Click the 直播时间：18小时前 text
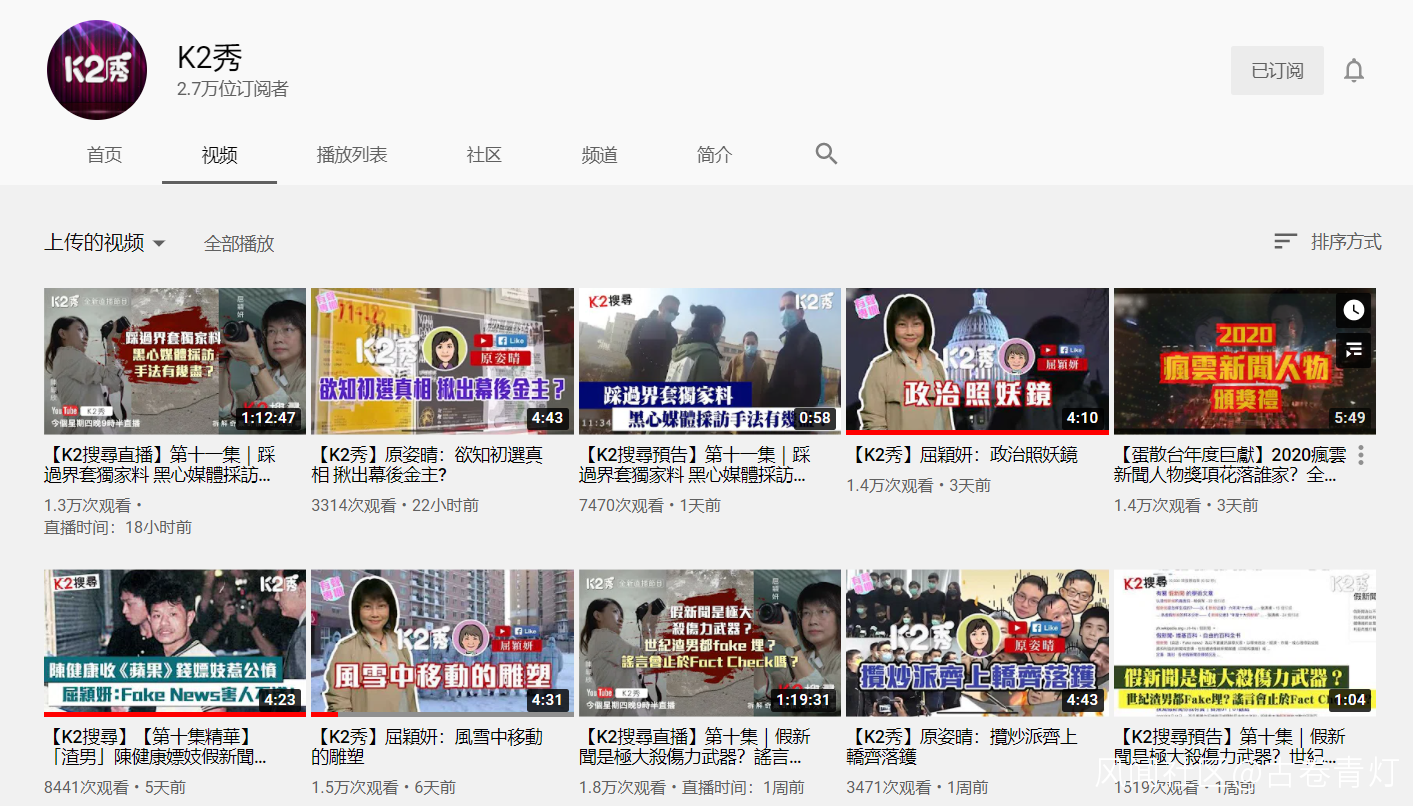This screenshot has width=1413, height=806. pos(118,526)
